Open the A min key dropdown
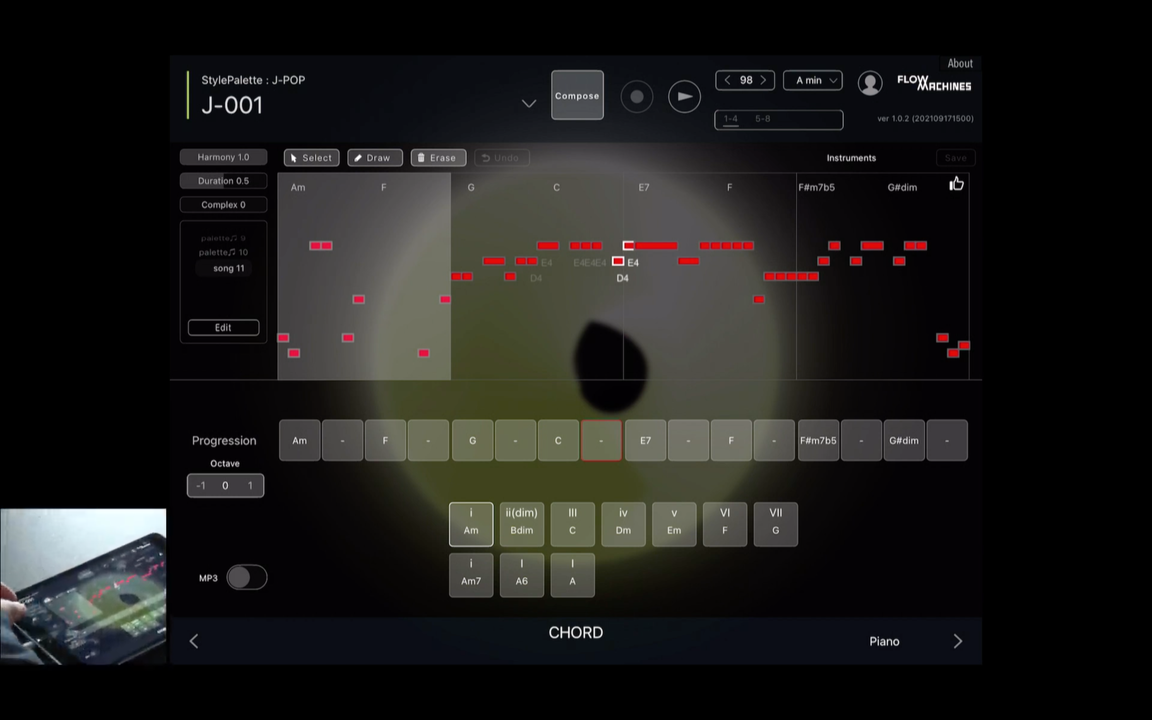 [813, 80]
